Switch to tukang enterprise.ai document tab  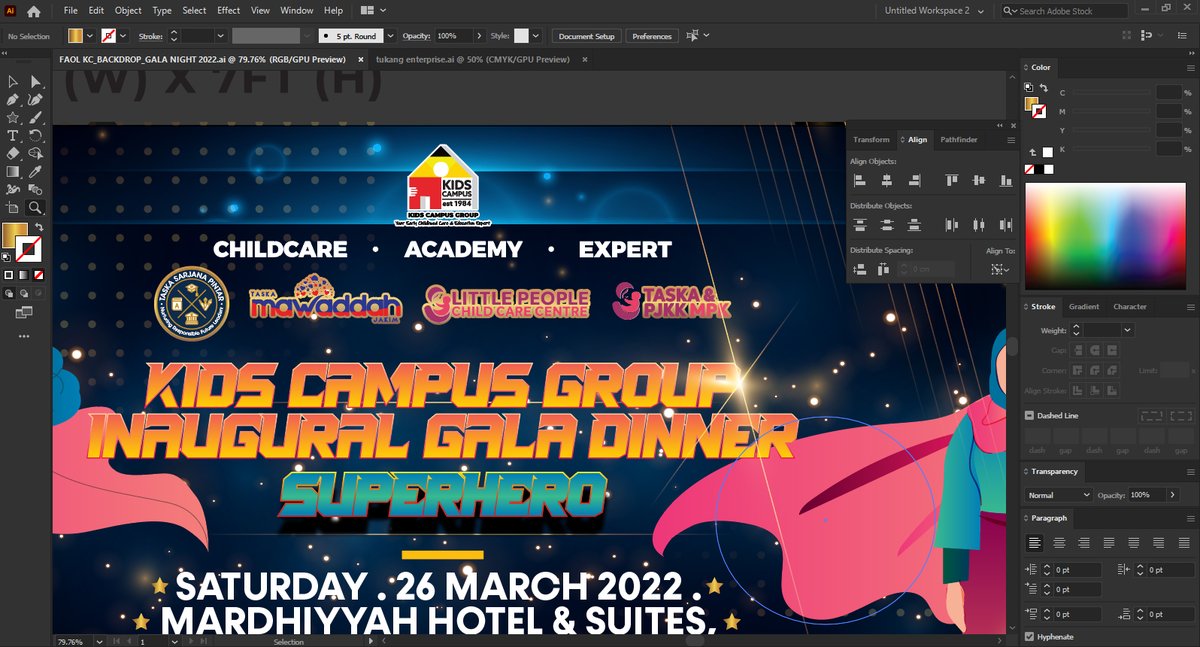tap(473, 60)
